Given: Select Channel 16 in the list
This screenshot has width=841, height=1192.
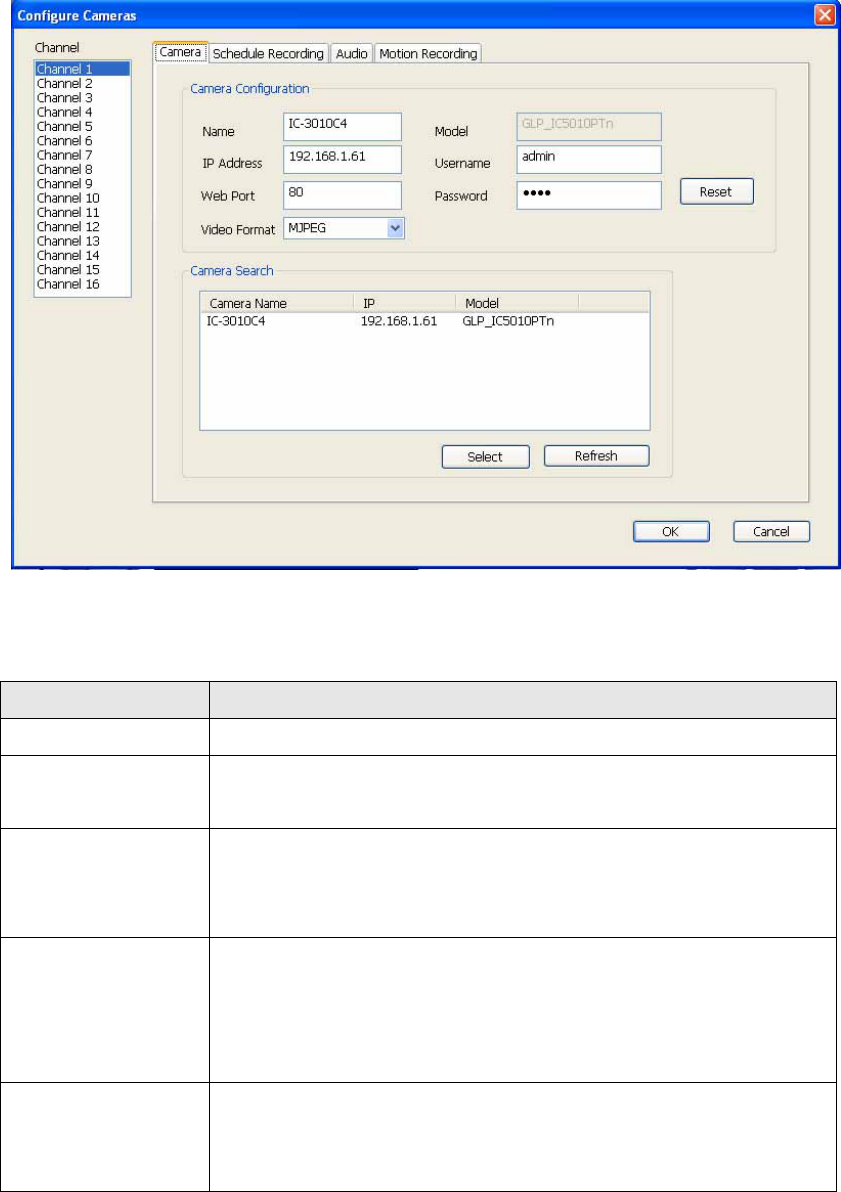Looking at the screenshot, I should point(82,284).
